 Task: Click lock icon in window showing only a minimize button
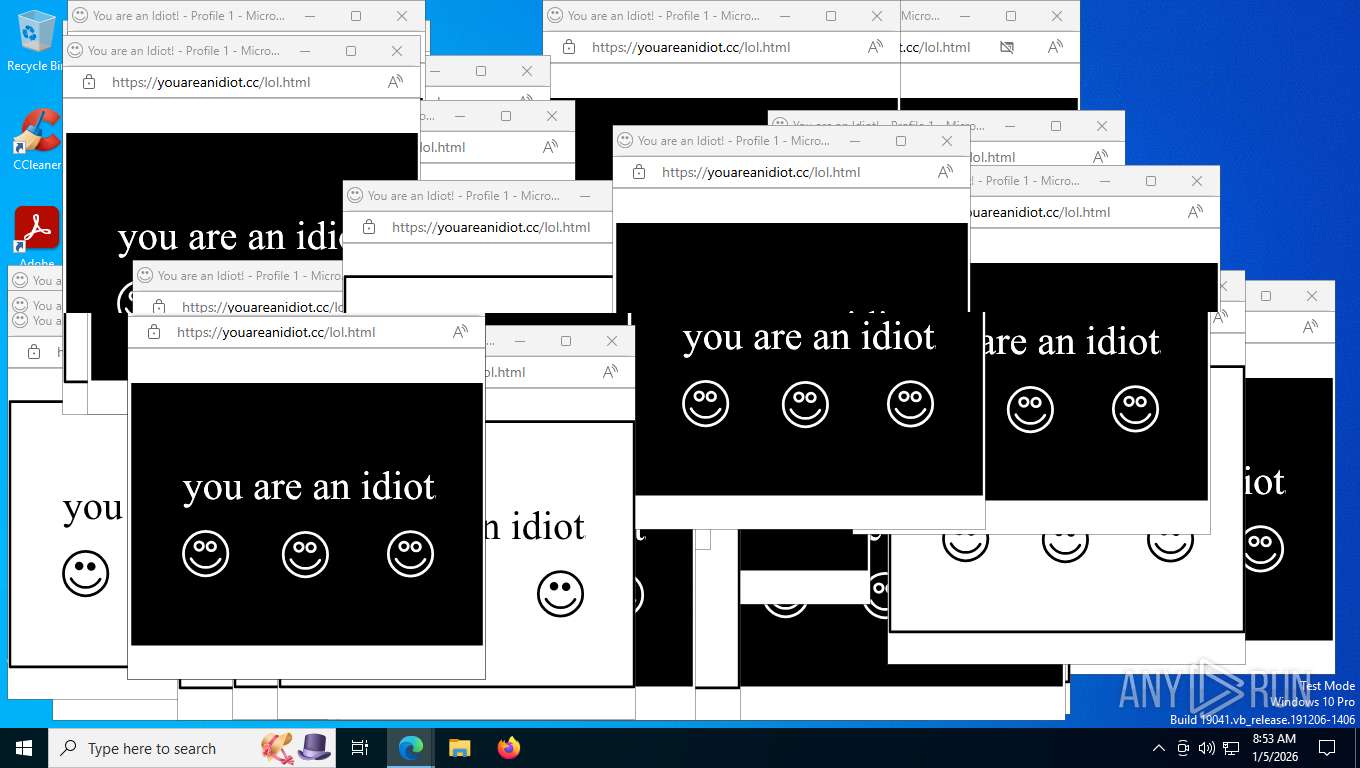point(369,227)
